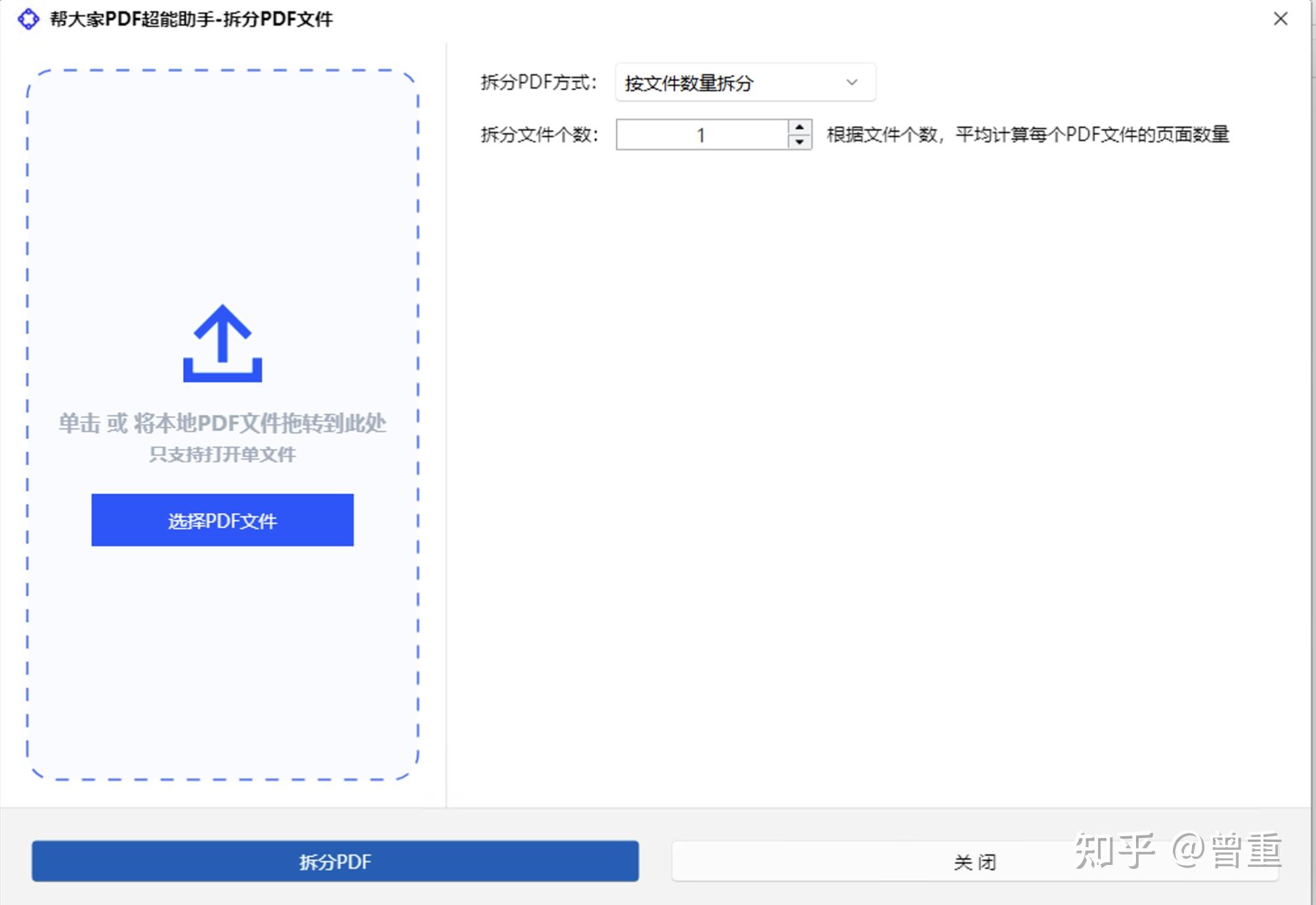The height and width of the screenshot is (905, 1316).
Task: Decrease split file count with down arrow
Action: (799, 142)
